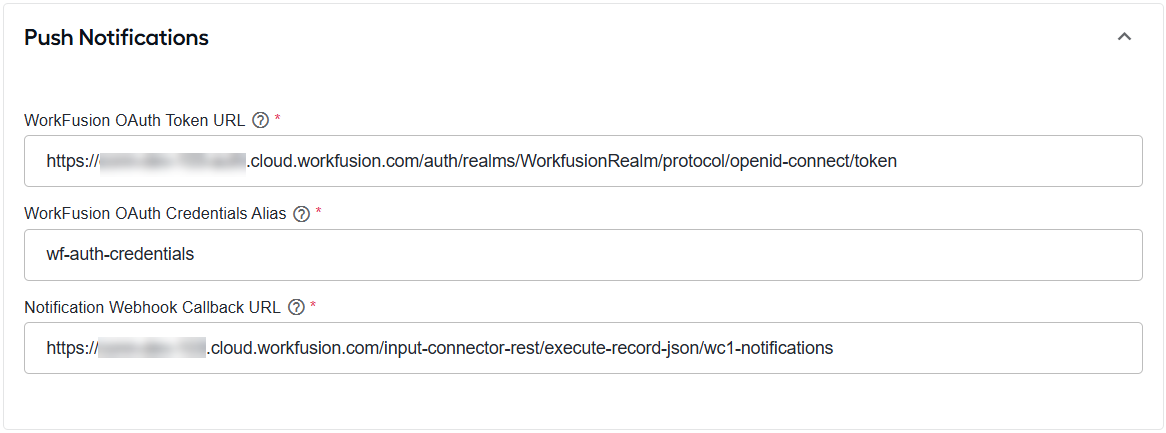The height and width of the screenshot is (433, 1166).
Task: Click the Notification Webhook Callback URL label
Action: click(x=152, y=307)
